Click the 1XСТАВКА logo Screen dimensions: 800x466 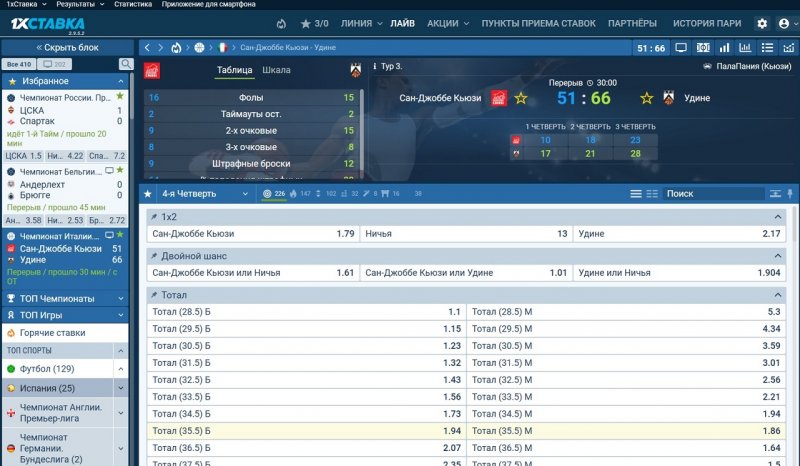47,23
